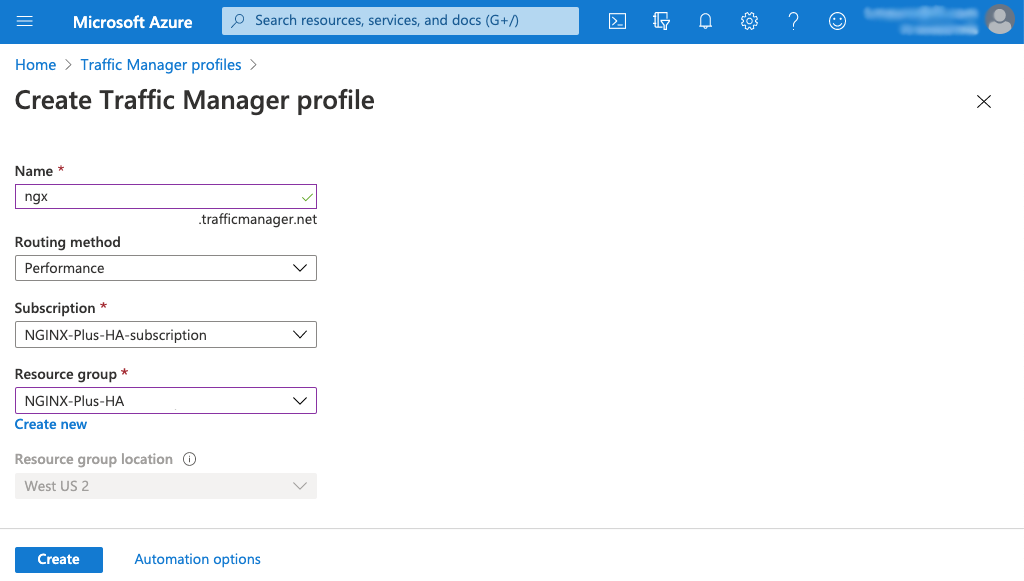Open the portal hamburger menu

tap(25, 22)
